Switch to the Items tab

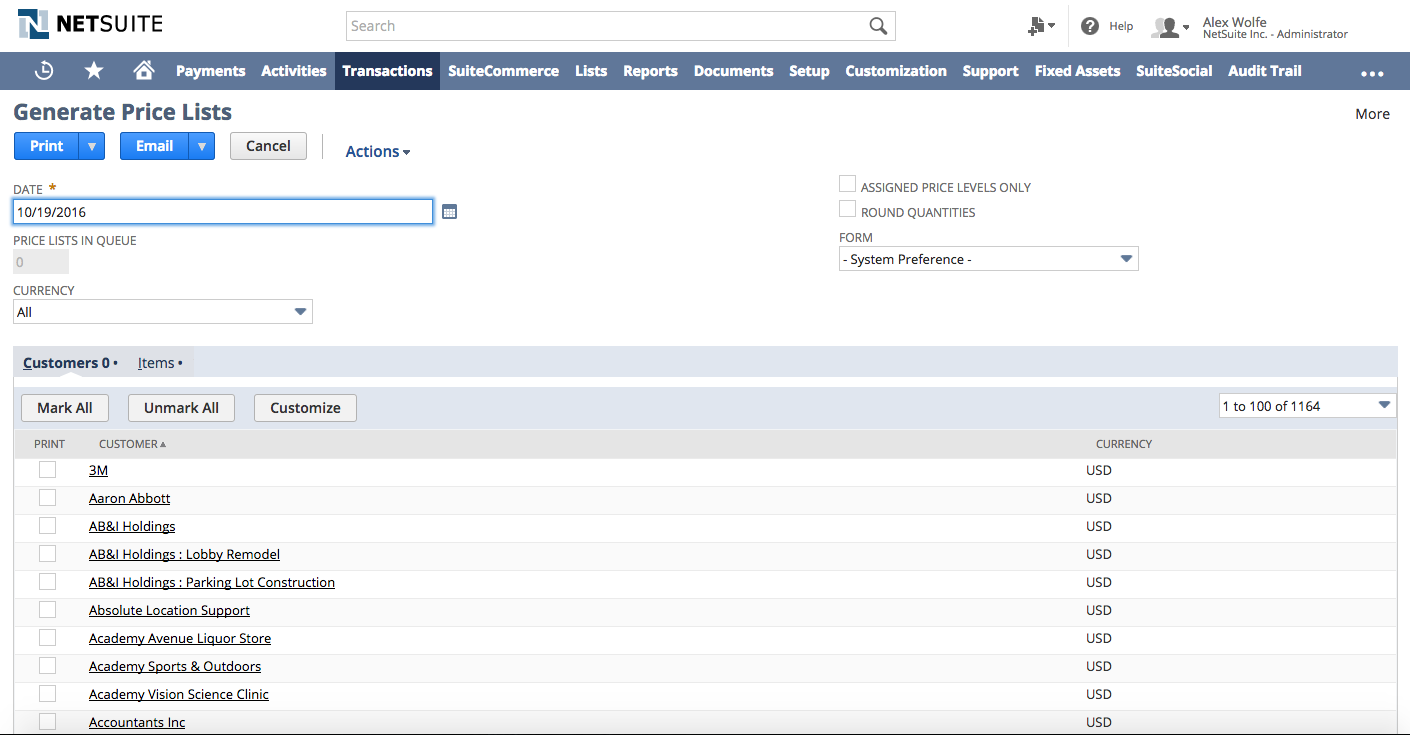(x=156, y=362)
